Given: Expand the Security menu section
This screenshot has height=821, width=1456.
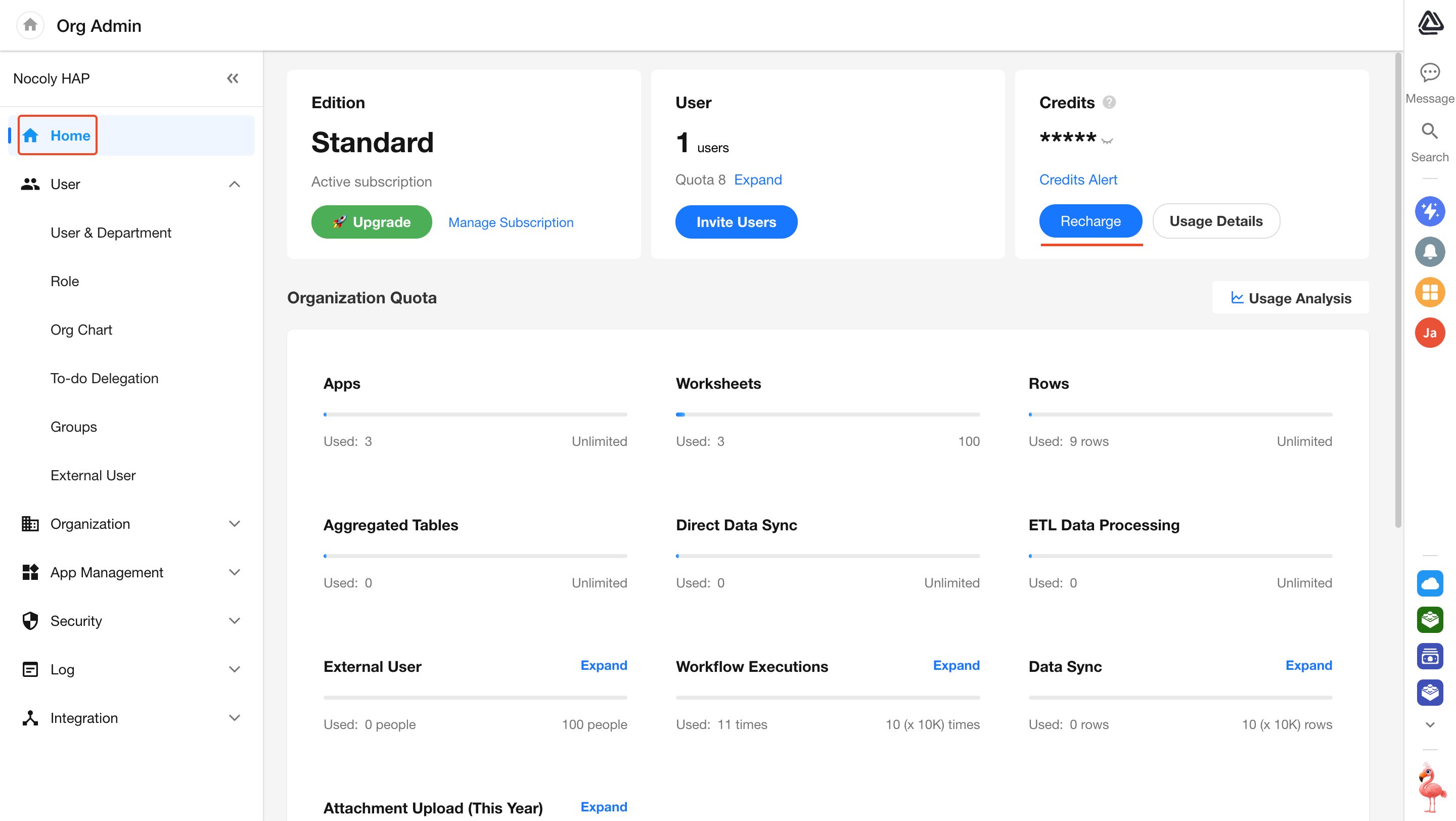Looking at the screenshot, I should coord(234,620).
